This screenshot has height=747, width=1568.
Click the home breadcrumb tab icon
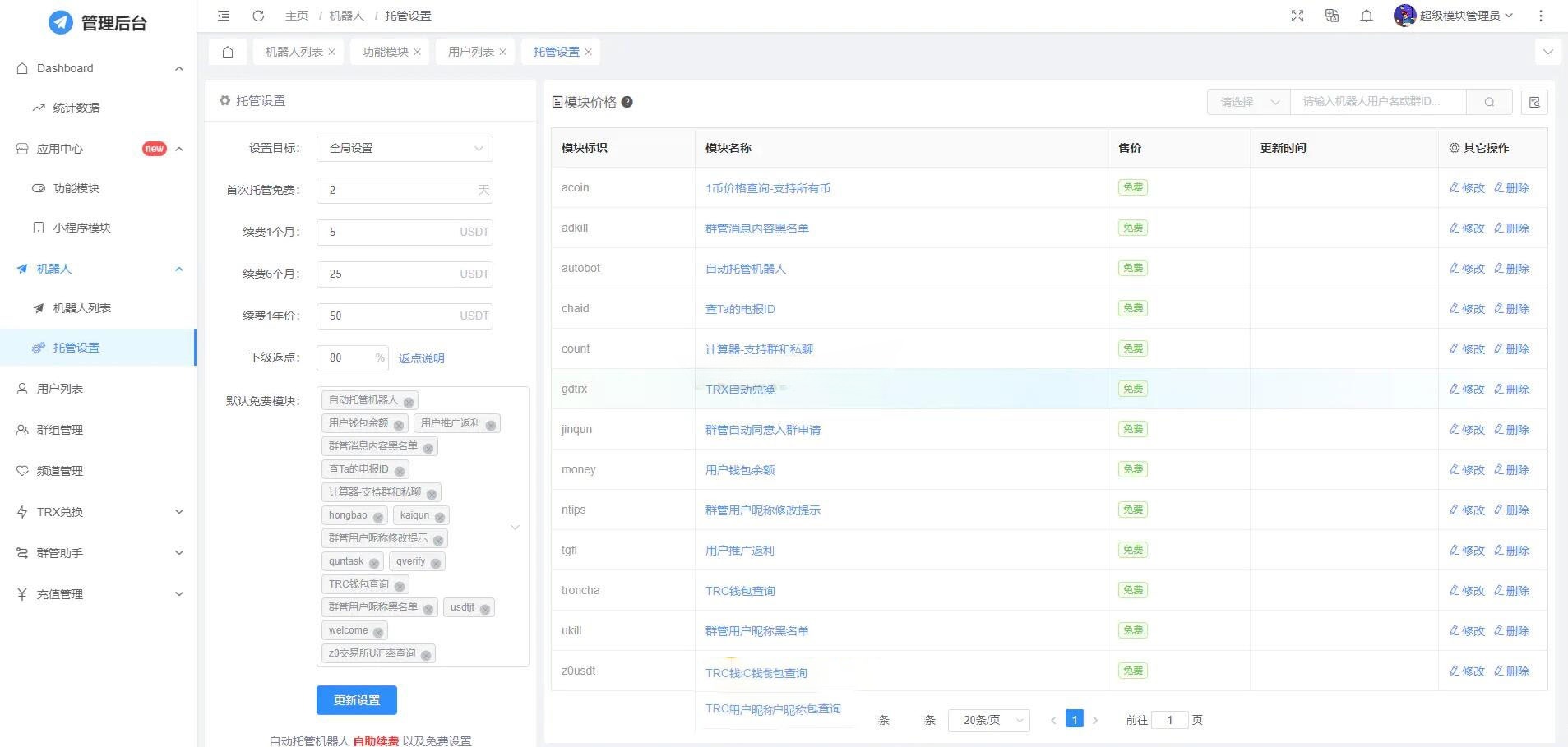[x=228, y=51]
